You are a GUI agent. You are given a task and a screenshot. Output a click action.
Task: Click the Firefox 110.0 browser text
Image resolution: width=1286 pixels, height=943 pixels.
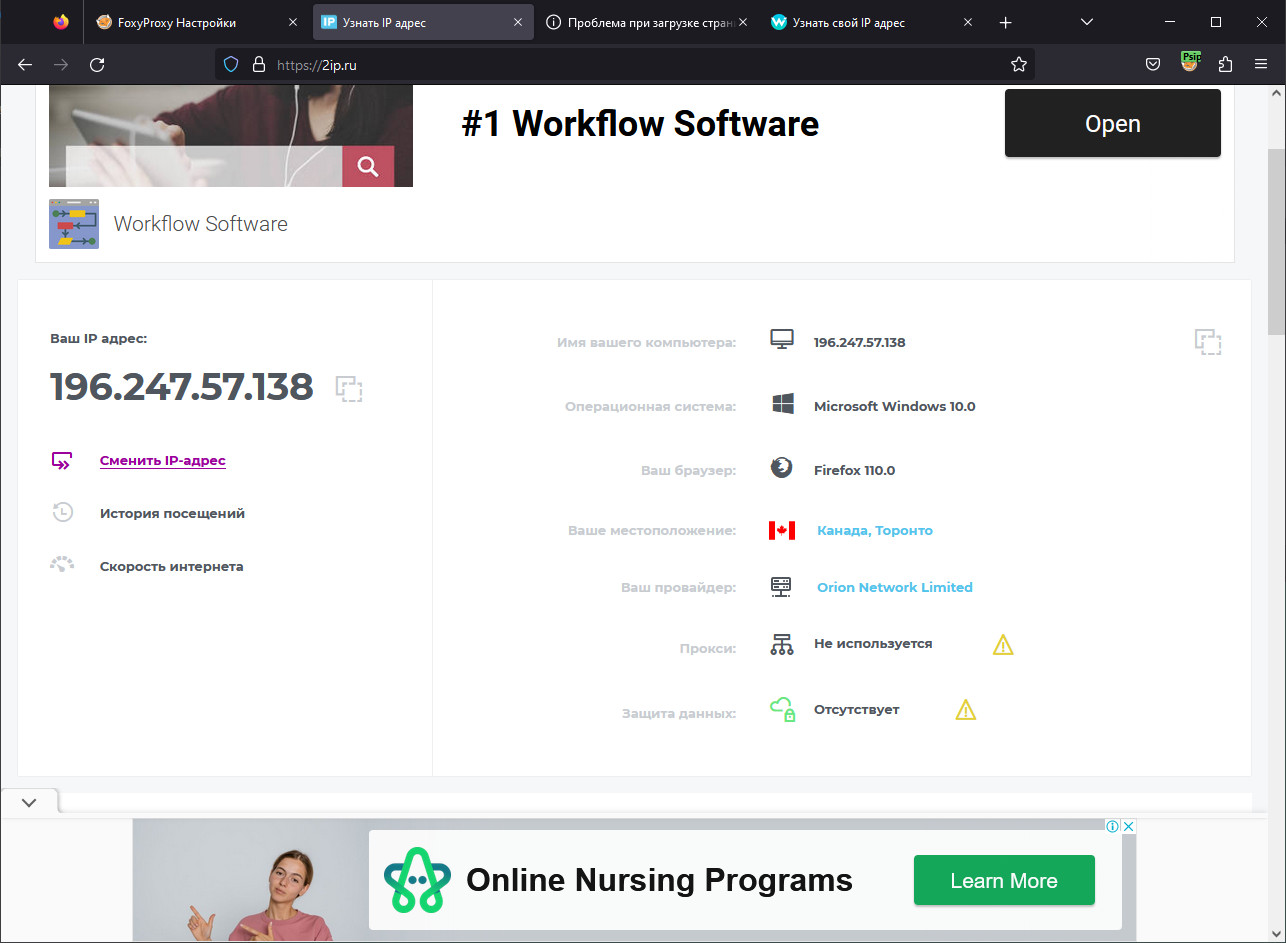(855, 470)
